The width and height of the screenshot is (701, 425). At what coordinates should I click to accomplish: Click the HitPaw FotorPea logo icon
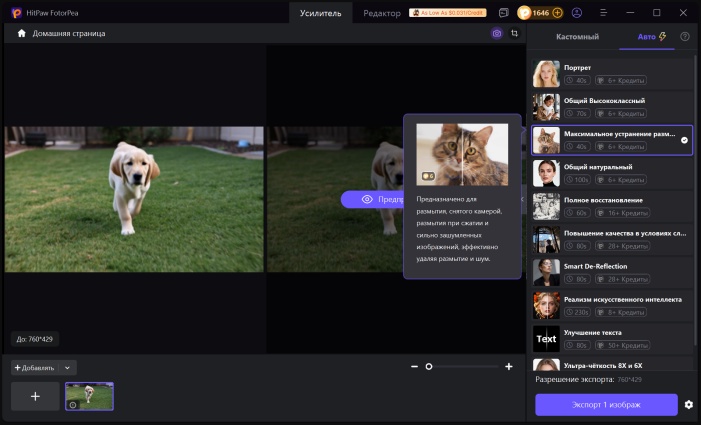[17, 13]
